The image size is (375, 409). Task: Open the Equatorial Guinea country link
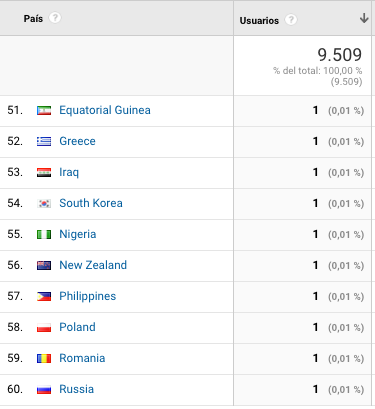[105, 110]
